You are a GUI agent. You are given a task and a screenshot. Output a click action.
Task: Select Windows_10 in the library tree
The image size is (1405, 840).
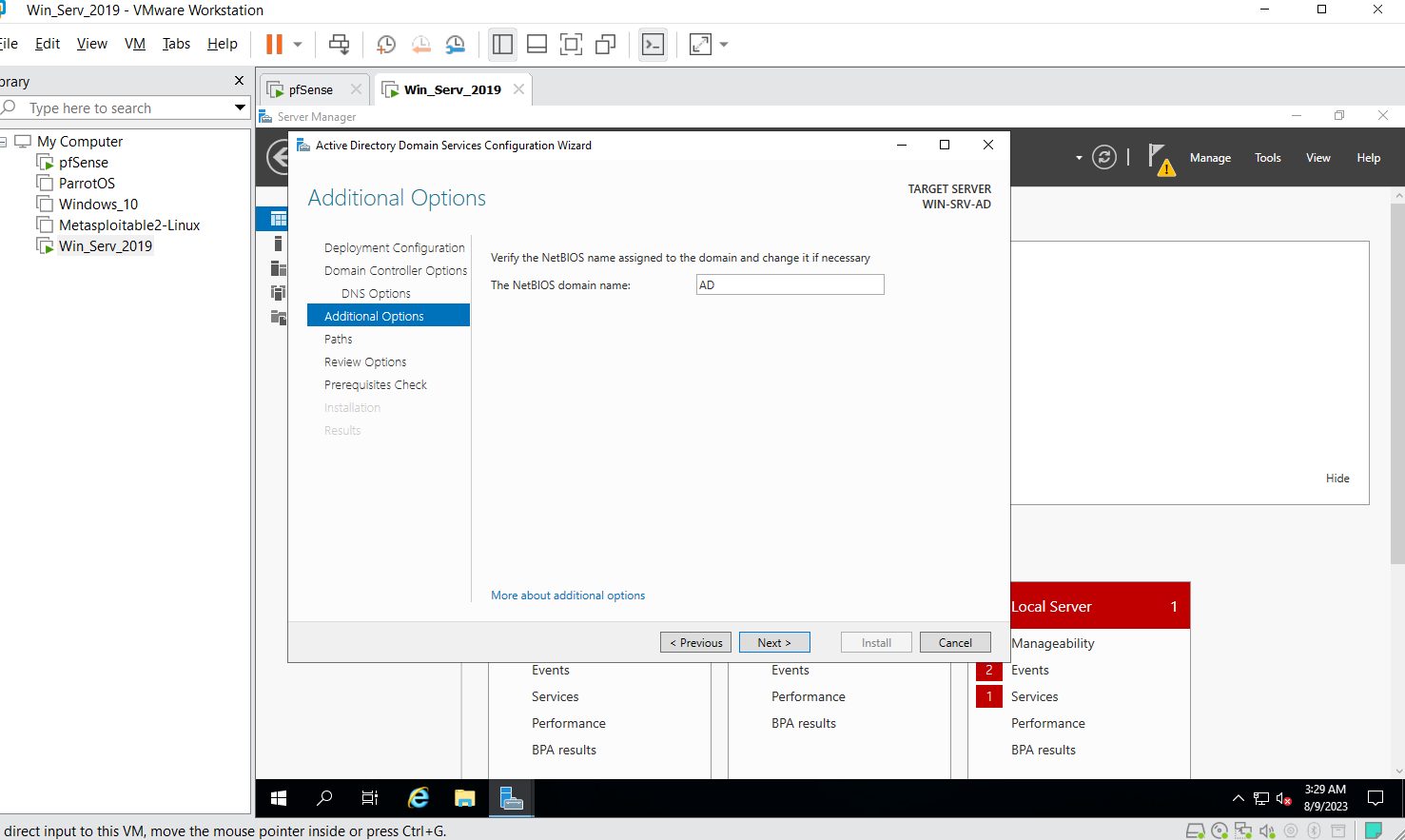click(98, 205)
